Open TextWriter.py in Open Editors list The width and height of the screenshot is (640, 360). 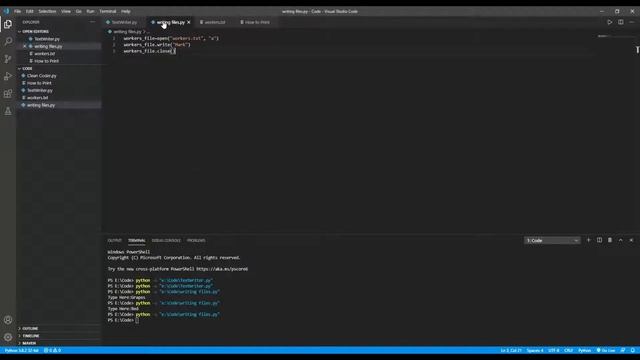(x=47, y=39)
